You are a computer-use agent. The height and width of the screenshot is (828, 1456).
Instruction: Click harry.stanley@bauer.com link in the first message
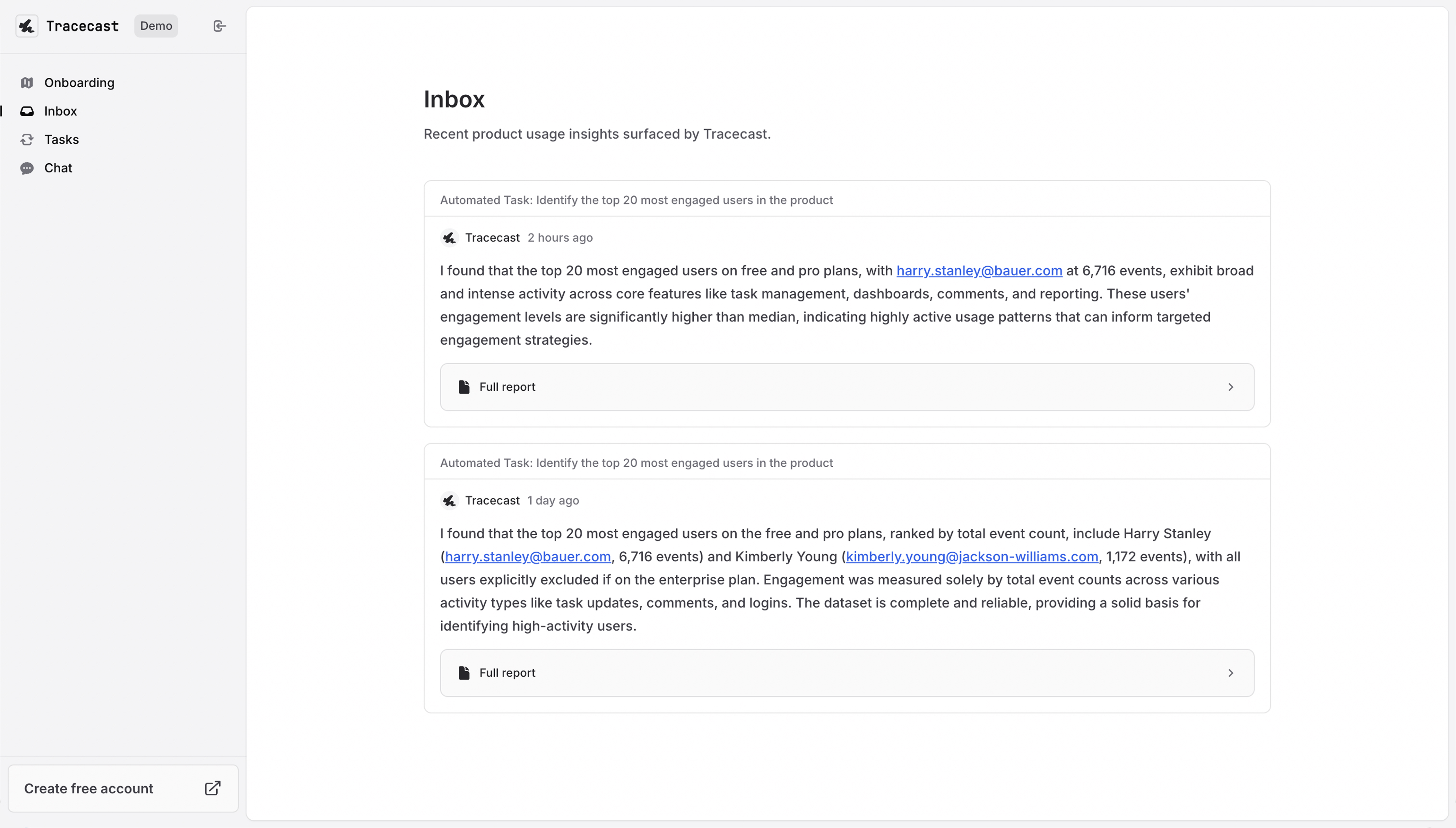pyautogui.click(x=979, y=271)
